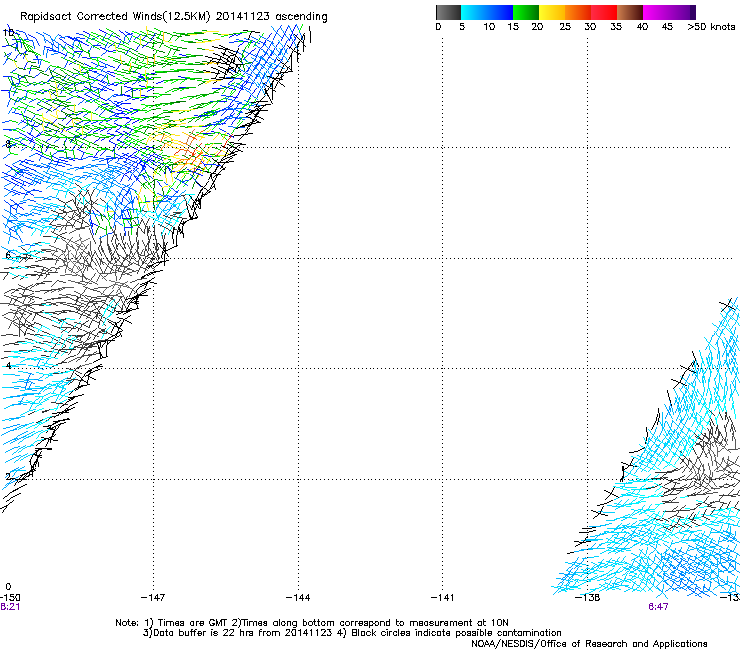Viewport: 740px width, 650px height.
Task: Click the magenta 40-45 knots legend swatch
Action: pyautogui.click(x=656, y=12)
